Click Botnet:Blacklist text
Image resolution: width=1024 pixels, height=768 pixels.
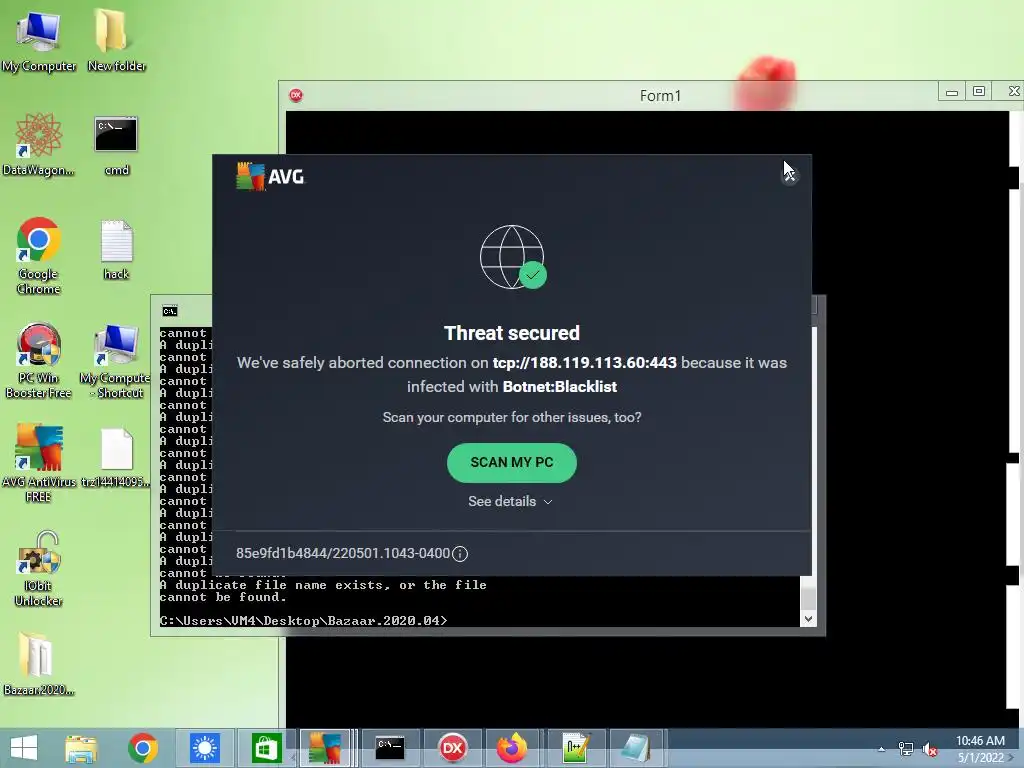(560, 387)
